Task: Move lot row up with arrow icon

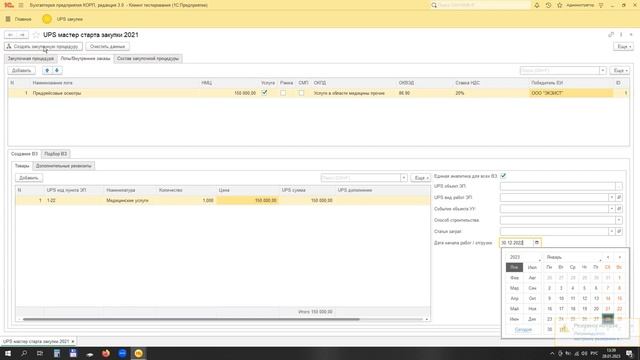Action: (x=47, y=71)
